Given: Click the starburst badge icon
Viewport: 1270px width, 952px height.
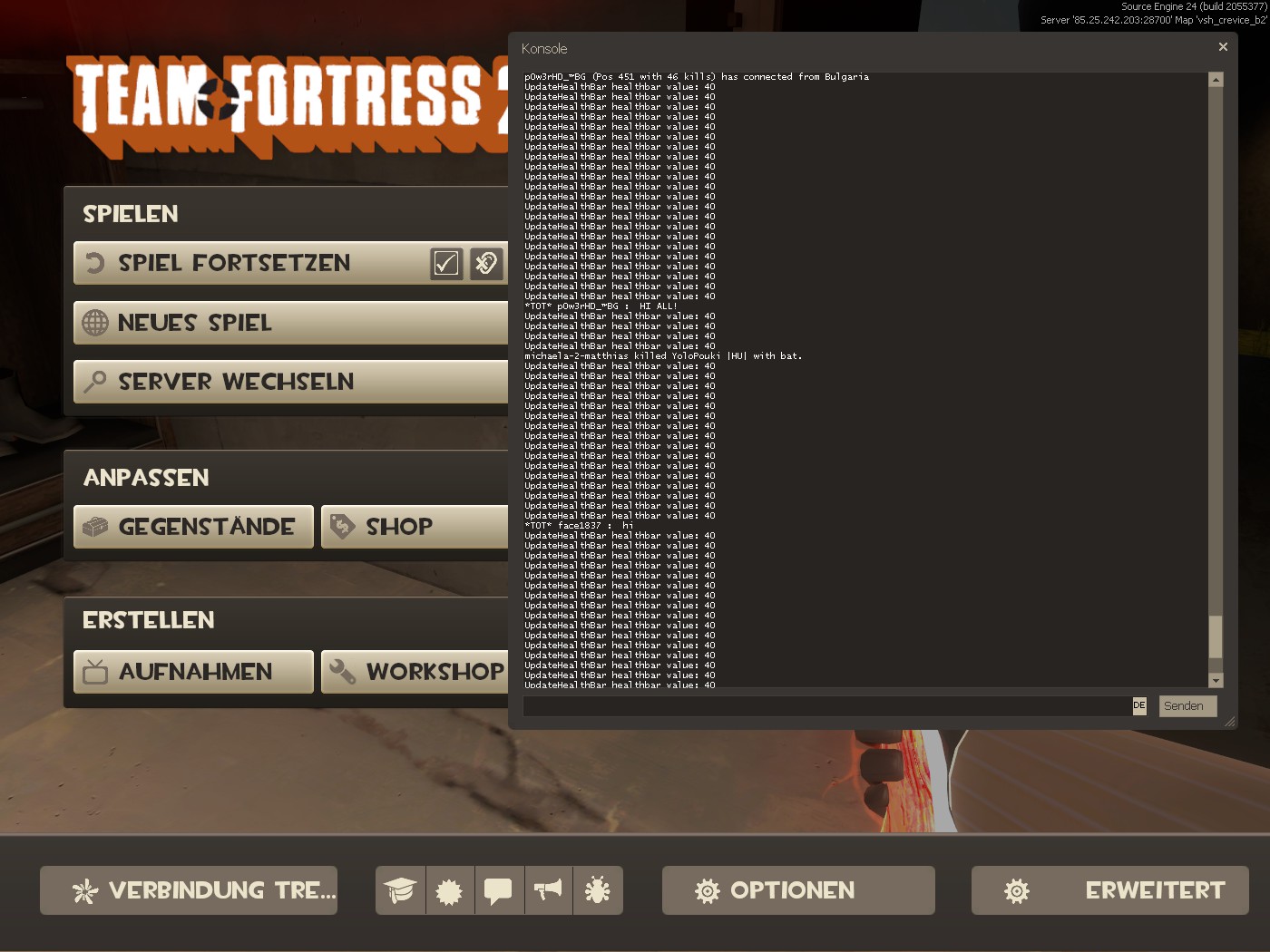Looking at the screenshot, I should tap(449, 890).
